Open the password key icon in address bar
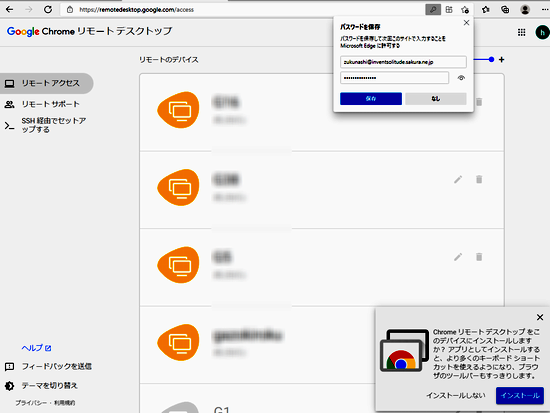The image size is (550, 413). pyautogui.click(x=433, y=9)
